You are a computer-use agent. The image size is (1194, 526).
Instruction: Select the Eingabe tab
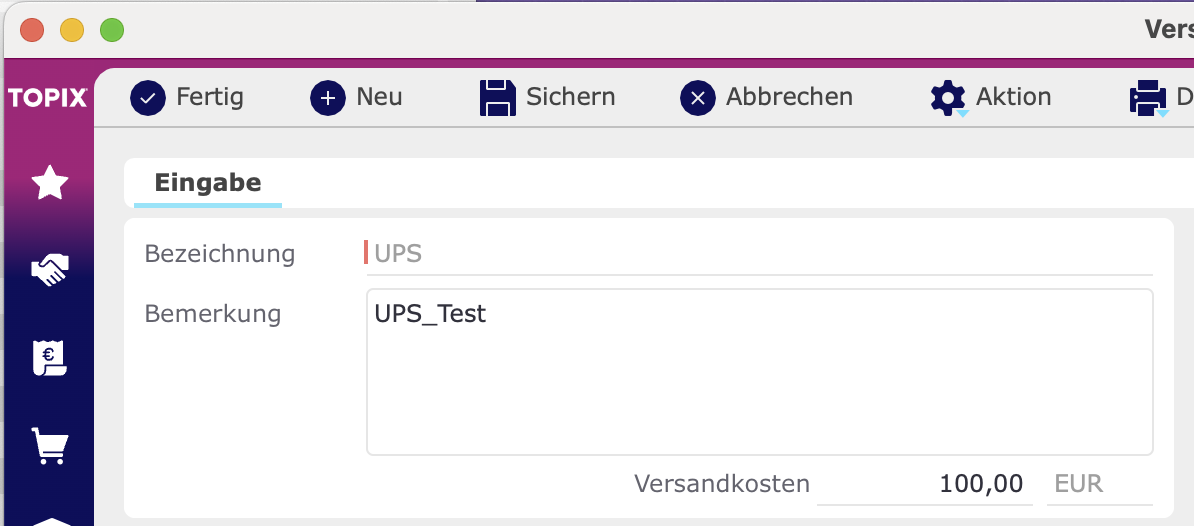click(x=208, y=183)
